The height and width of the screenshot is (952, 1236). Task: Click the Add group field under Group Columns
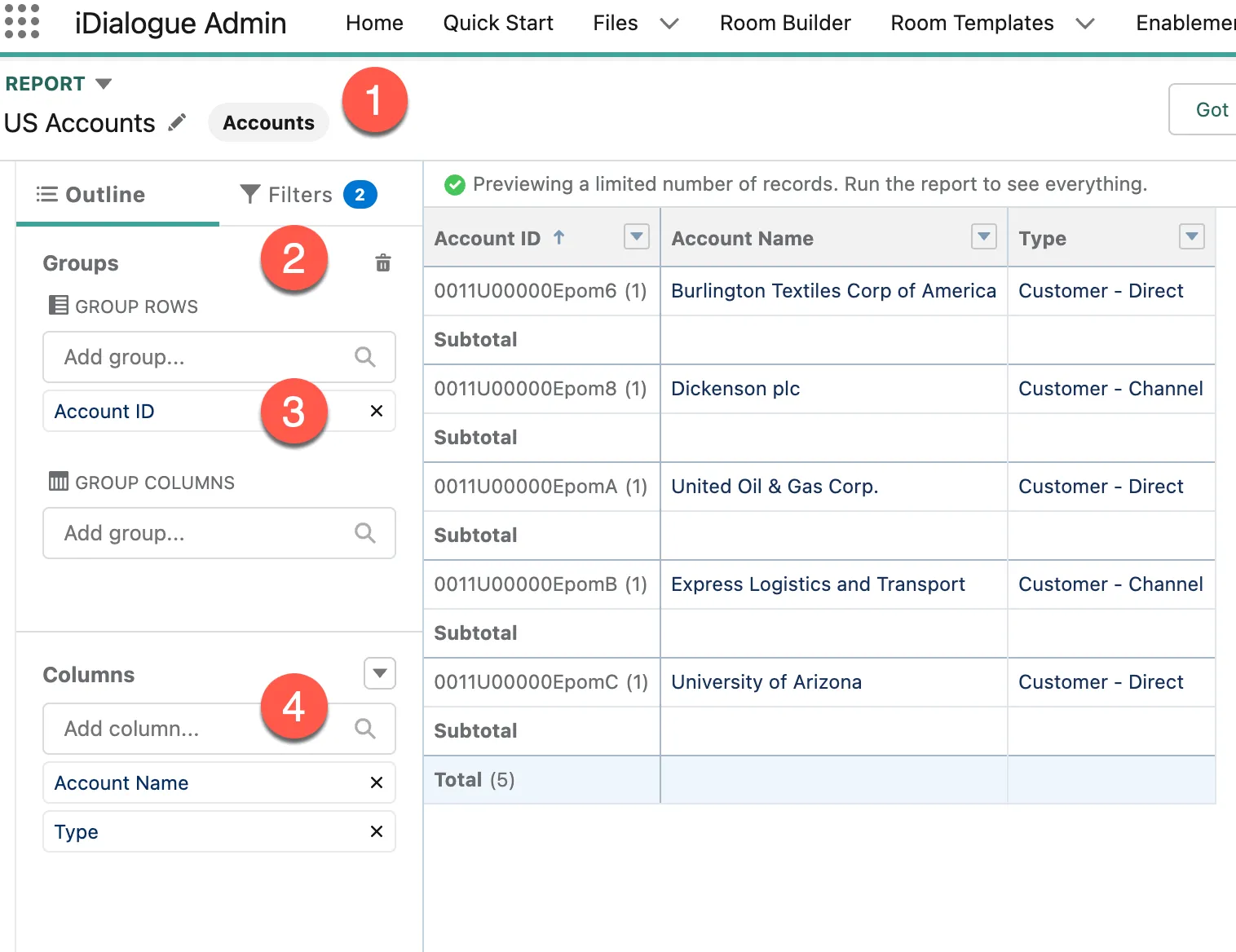pyautogui.click(x=219, y=532)
